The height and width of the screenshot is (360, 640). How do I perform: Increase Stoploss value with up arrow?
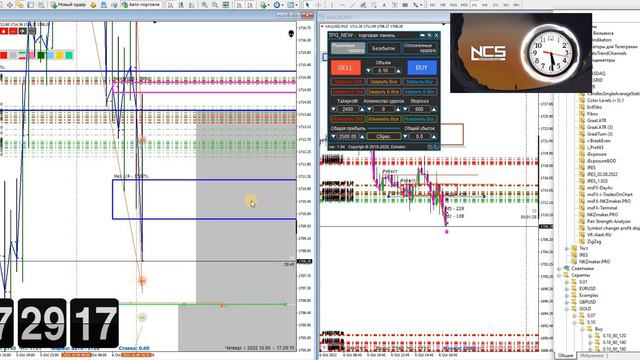433,109
